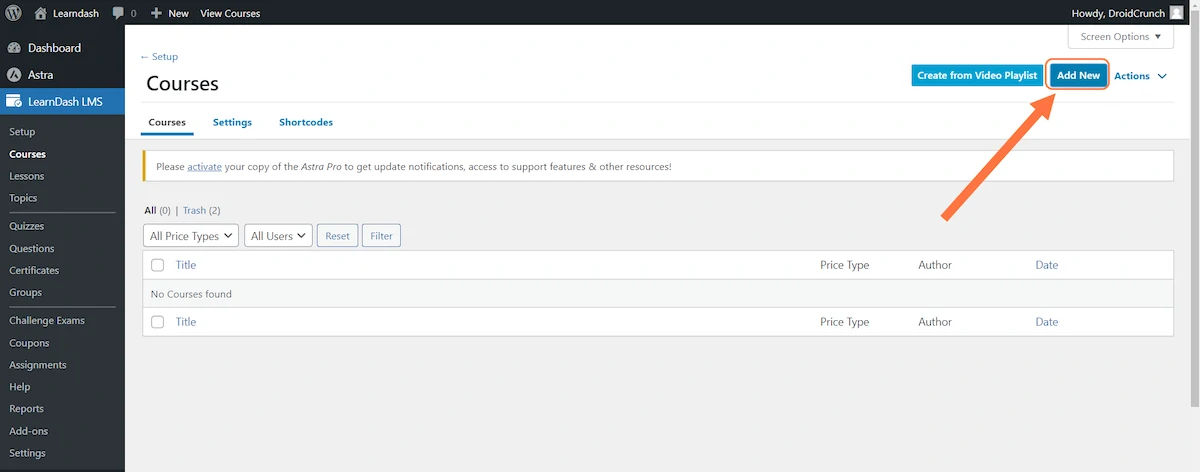Click the Filter button
This screenshot has height=472, width=1200.
tap(381, 236)
